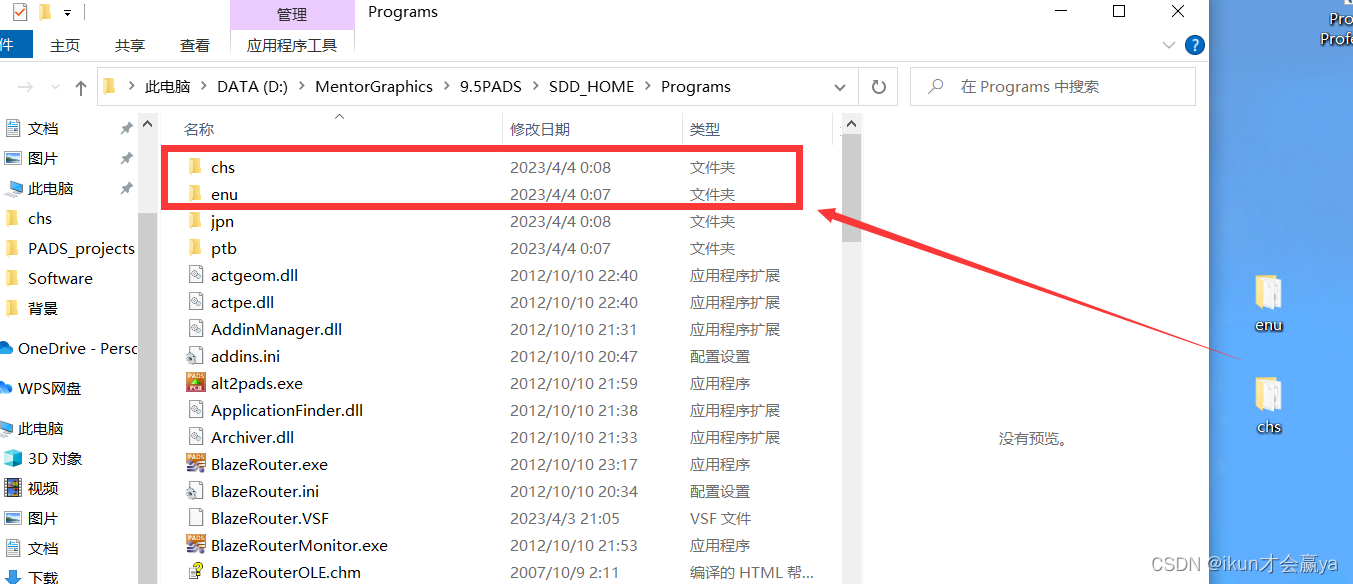Select the BlazeRouter.exe program icon

196,463
